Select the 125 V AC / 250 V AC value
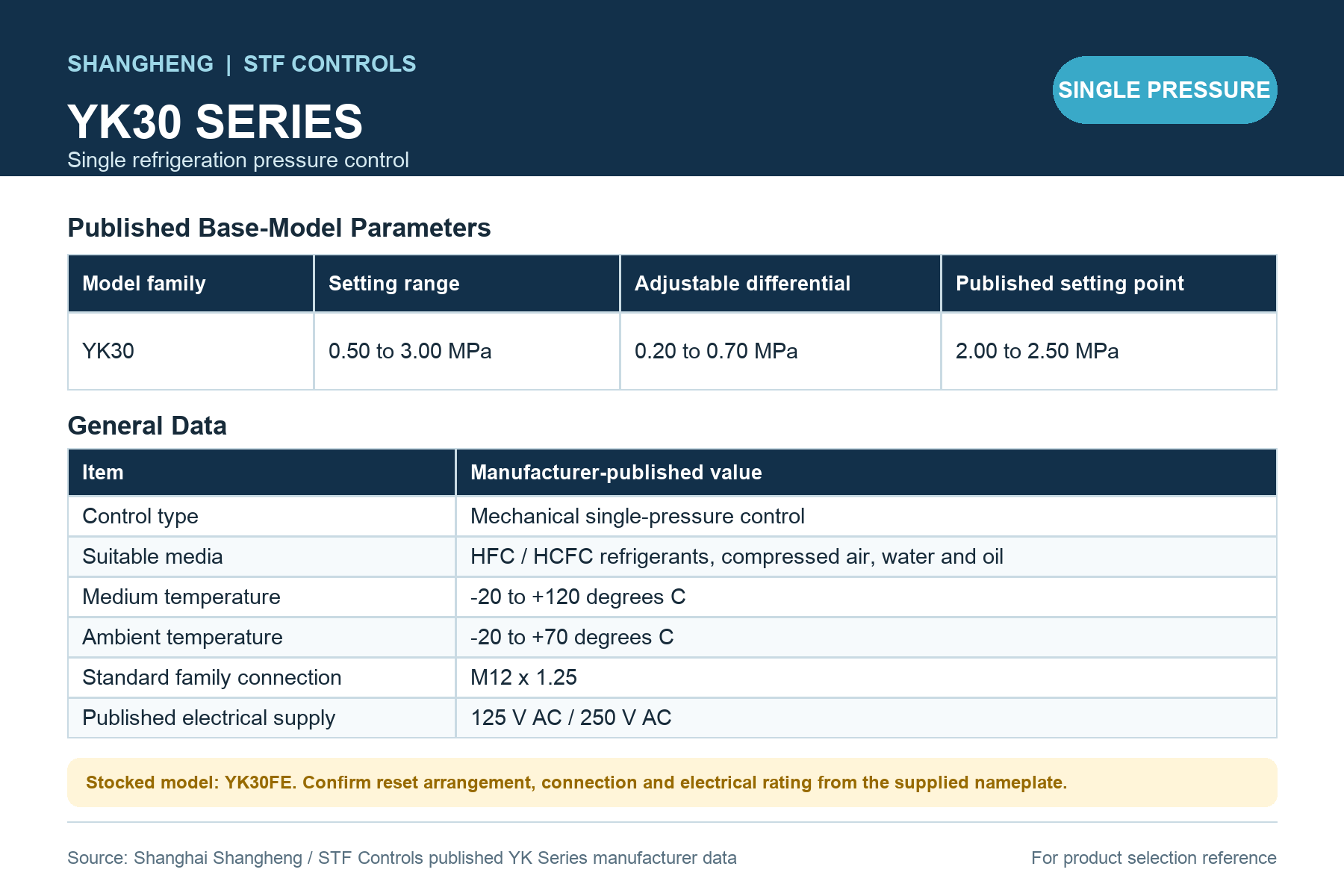The height and width of the screenshot is (896, 1344). coord(571,718)
